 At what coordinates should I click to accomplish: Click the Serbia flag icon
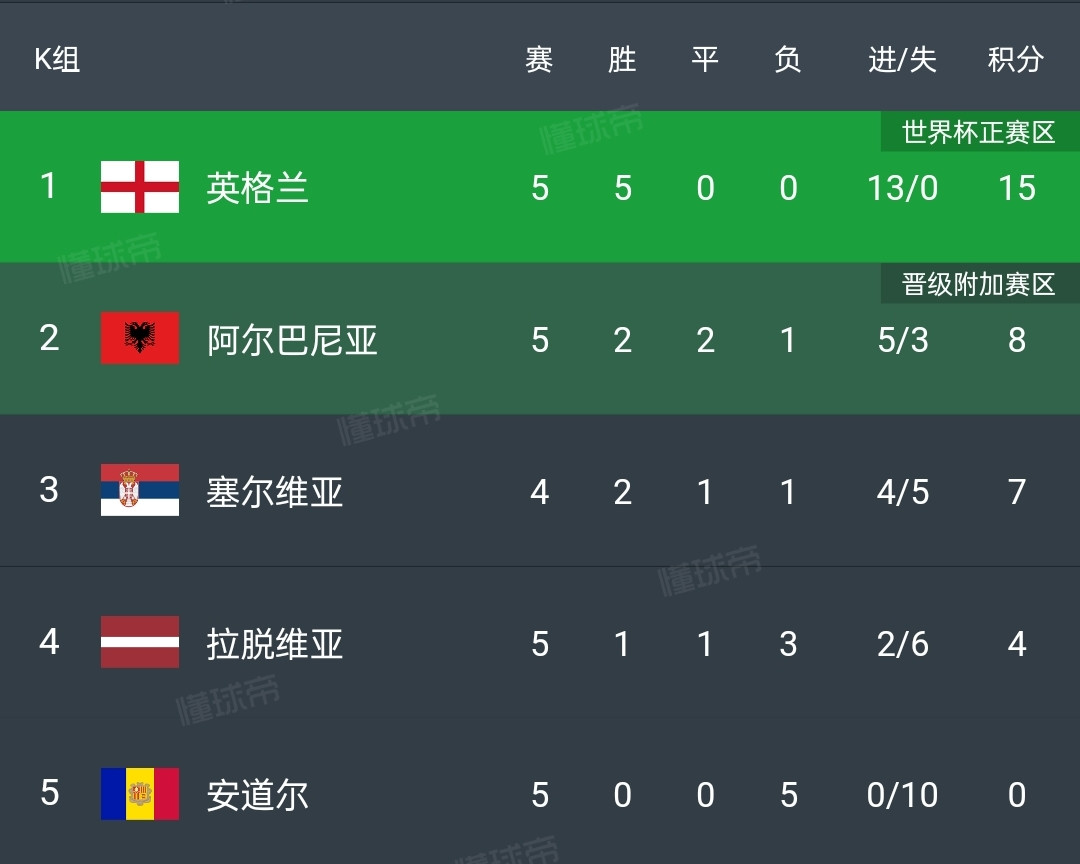(140, 491)
